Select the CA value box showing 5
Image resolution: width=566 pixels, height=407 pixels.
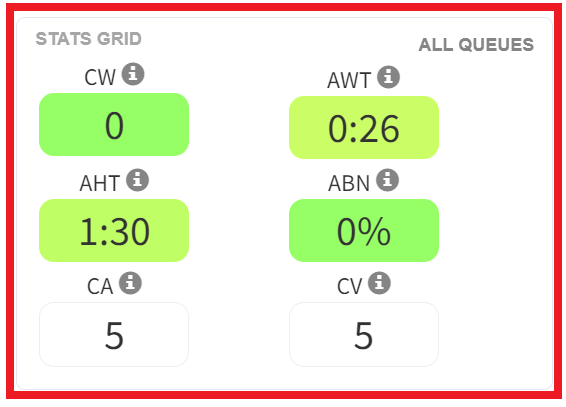click(x=114, y=334)
